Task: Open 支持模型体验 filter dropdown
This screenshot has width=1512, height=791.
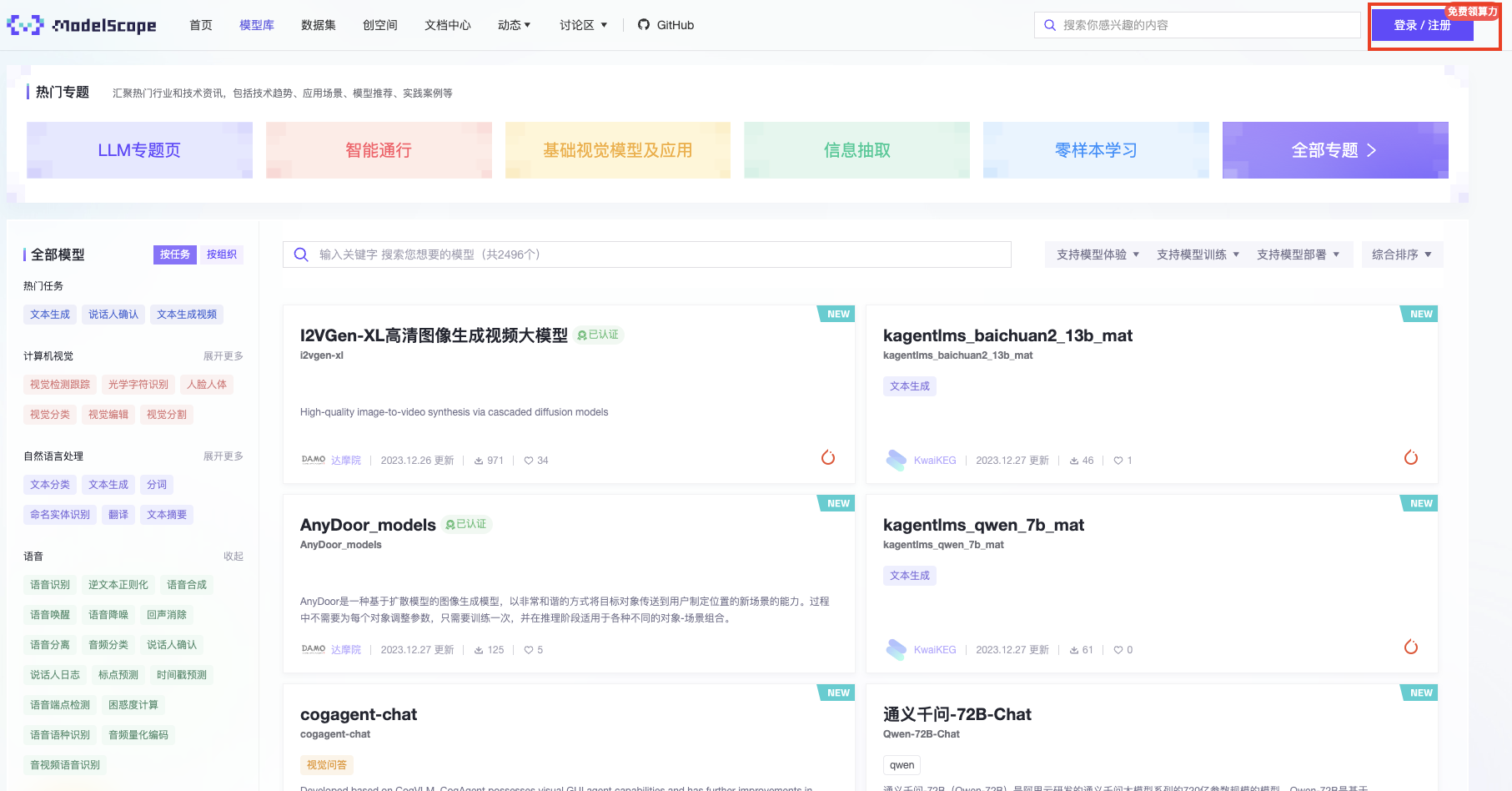Action: (x=1098, y=254)
